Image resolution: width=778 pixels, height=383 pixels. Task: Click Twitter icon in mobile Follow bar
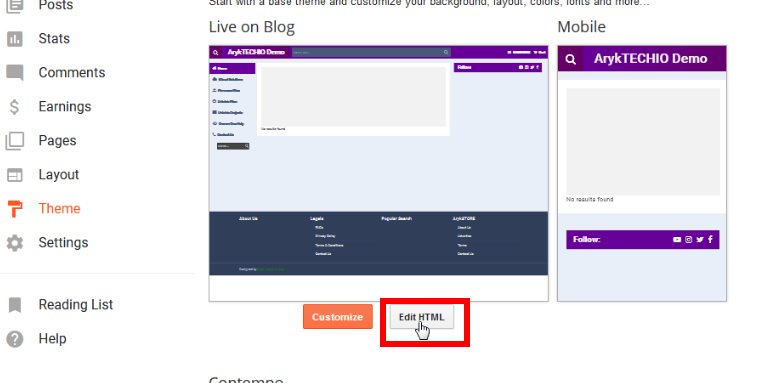click(x=700, y=240)
